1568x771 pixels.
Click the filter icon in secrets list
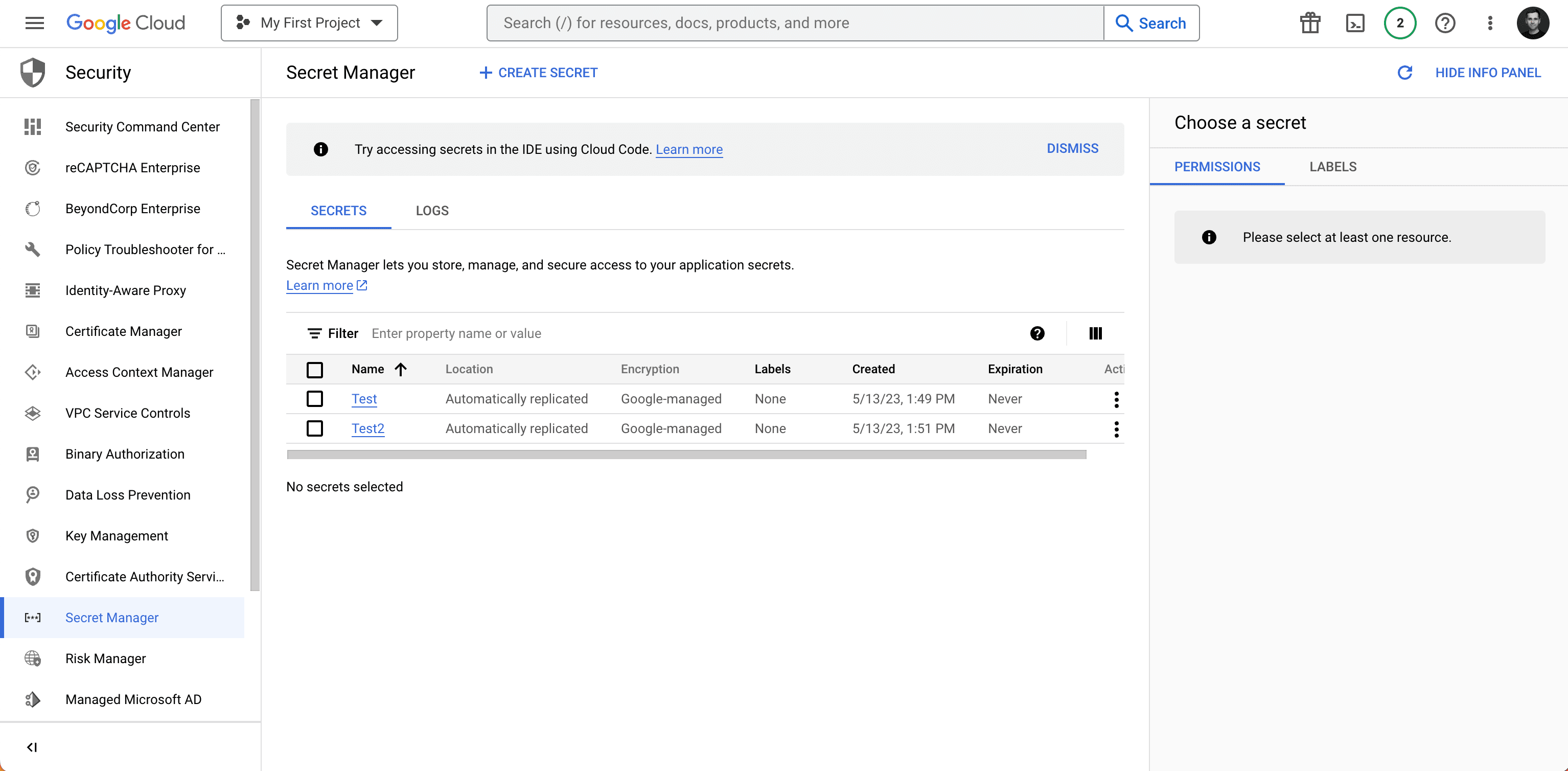tap(314, 333)
